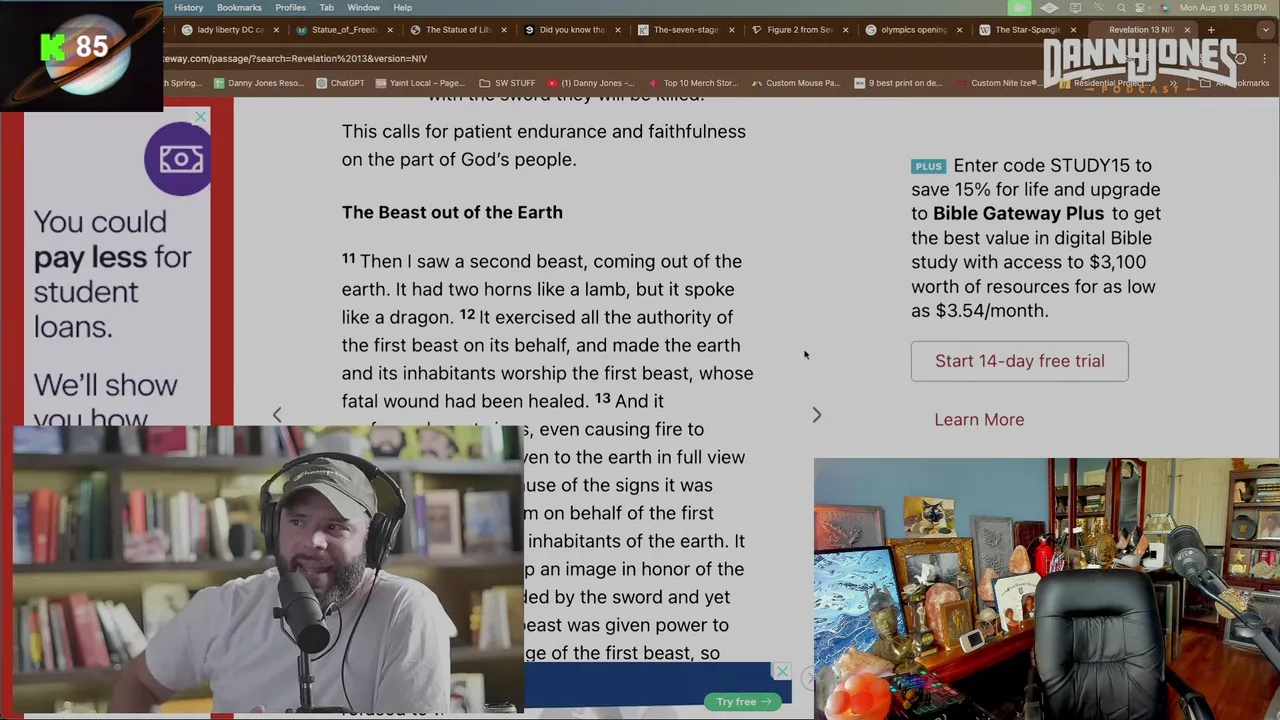
Task: Switch to The-seven-stage tab
Action: [x=686, y=30]
